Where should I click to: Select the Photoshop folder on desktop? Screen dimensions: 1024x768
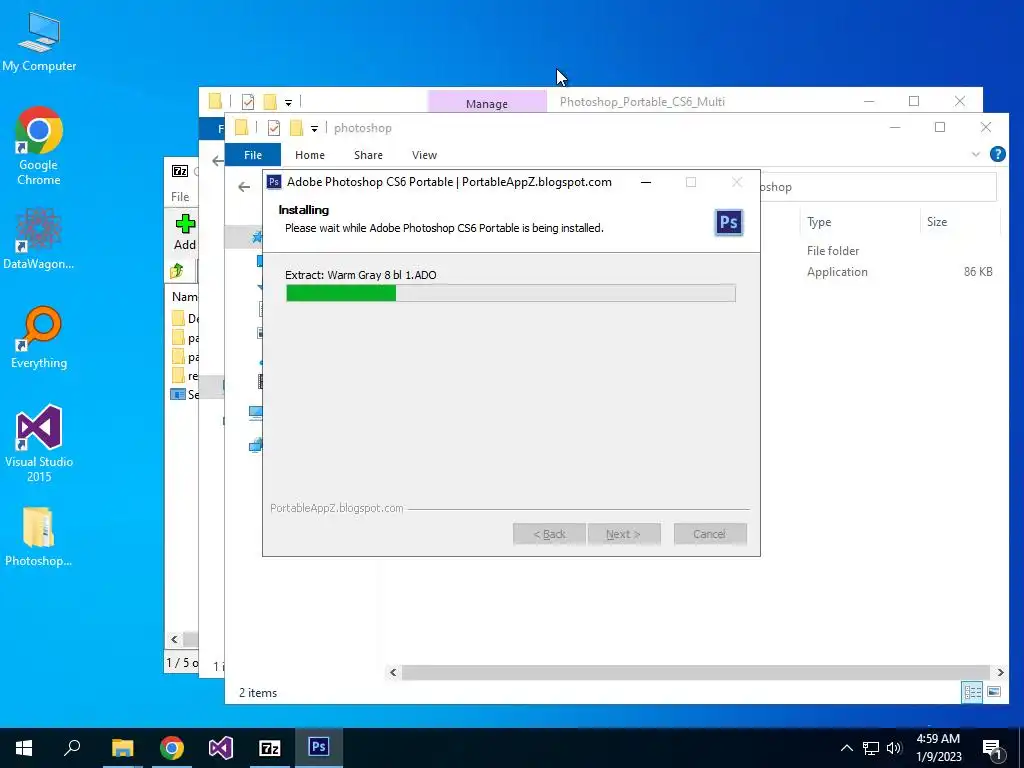39,536
